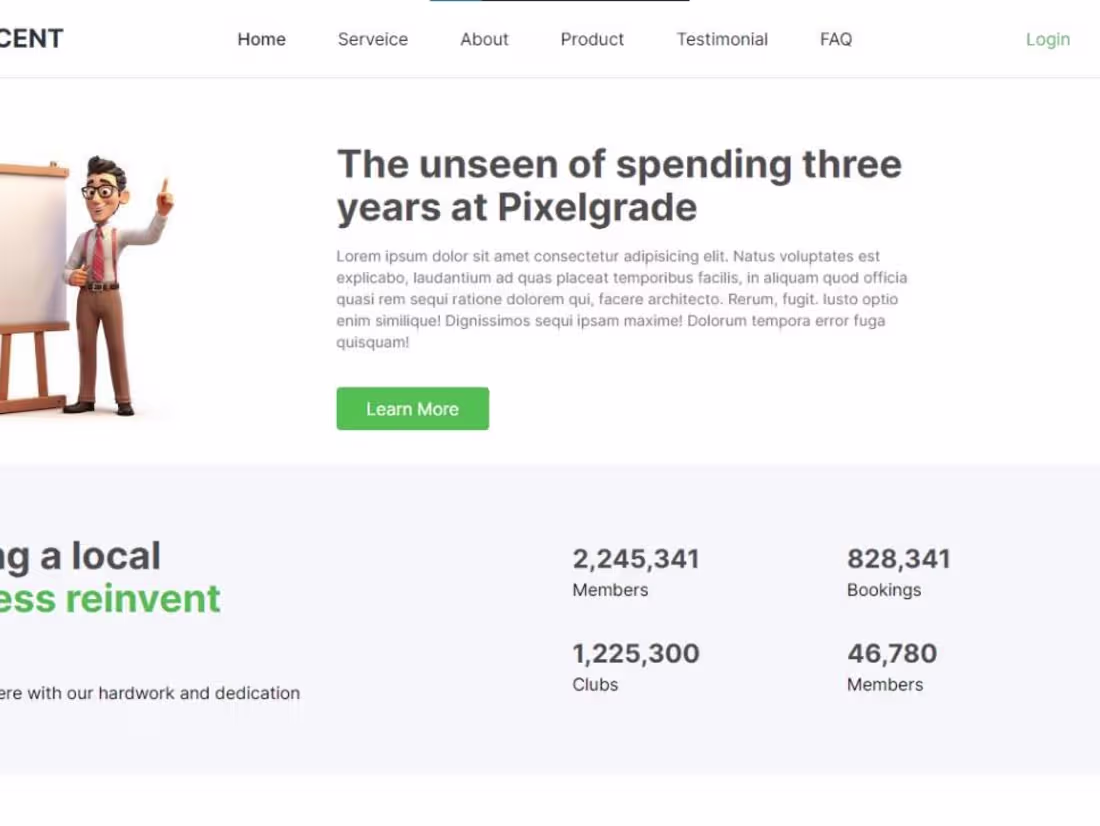
Task: Select the 2,245,341 Members statistic
Action: point(635,558)
